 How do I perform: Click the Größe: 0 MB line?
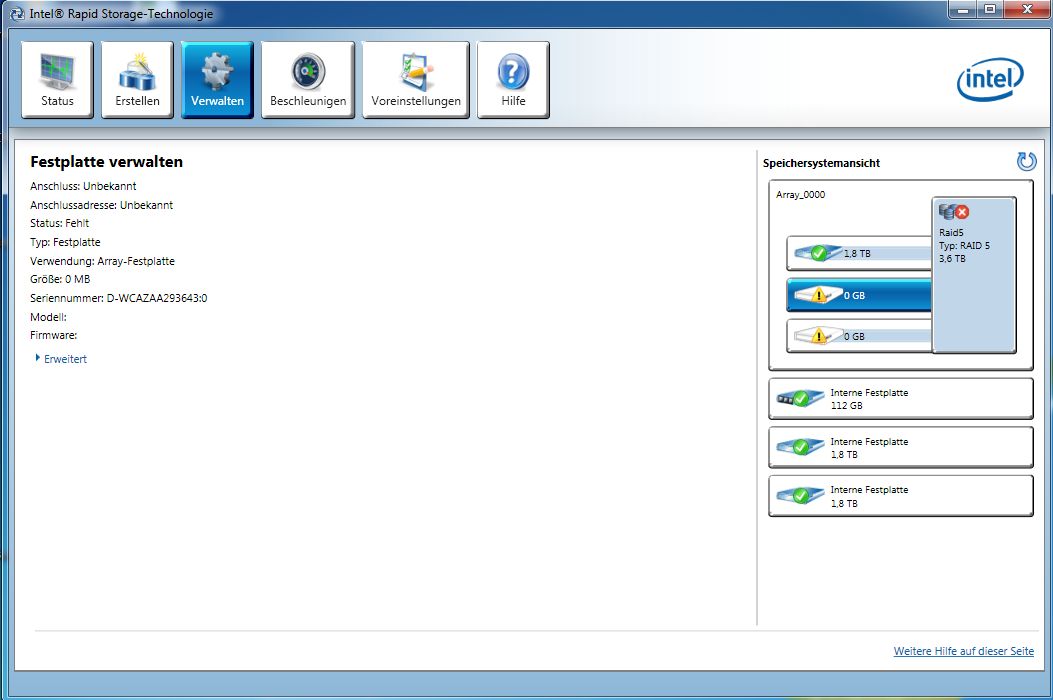point(60,279)
